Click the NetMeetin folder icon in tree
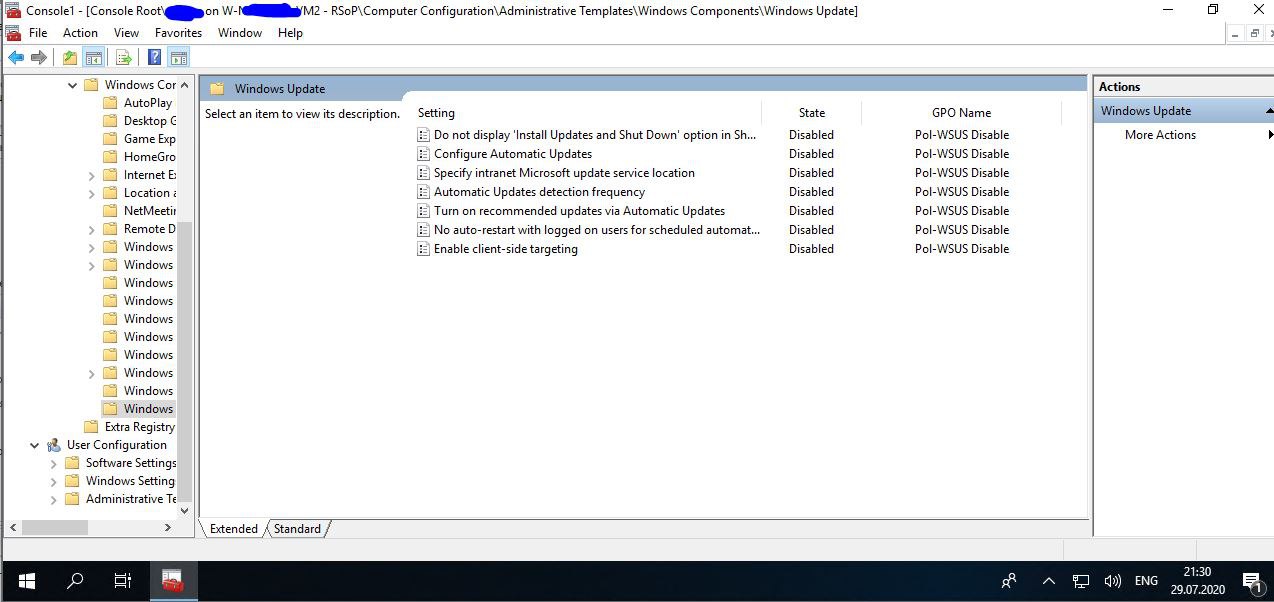Image resolution: width=1274 pixels, height=602 pixels. point(110,211)
